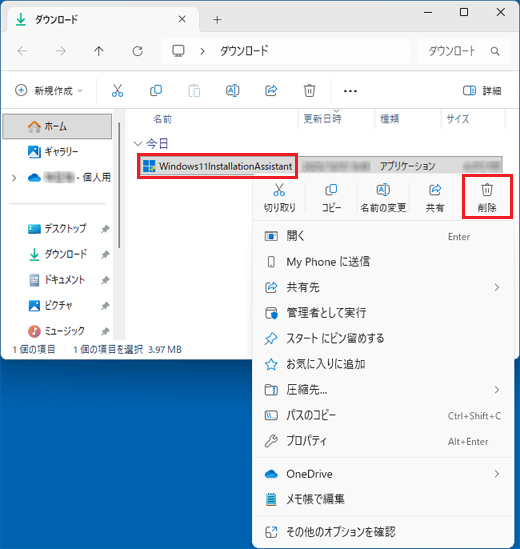The height and width of the screenshot is (549, 520).
Task: Unpin デスクトップ using its pin icon
Action: coord(105,229)
